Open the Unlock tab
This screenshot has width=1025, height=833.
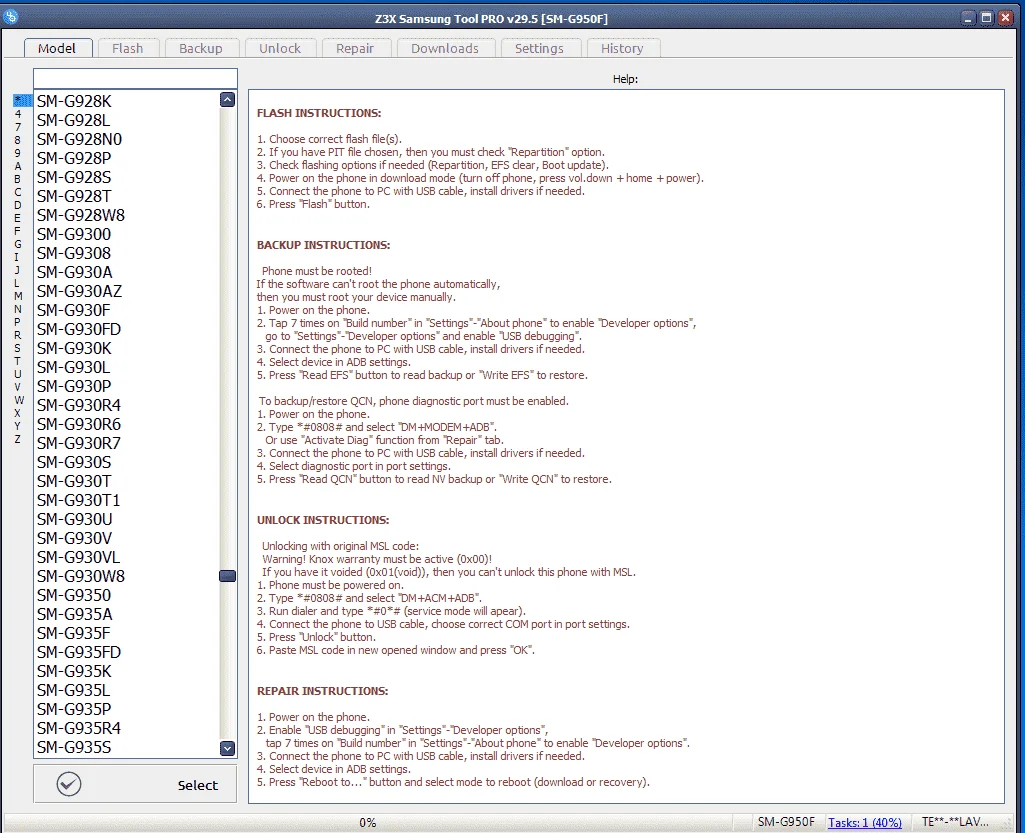pyautogui.click(x=280, y=48)
